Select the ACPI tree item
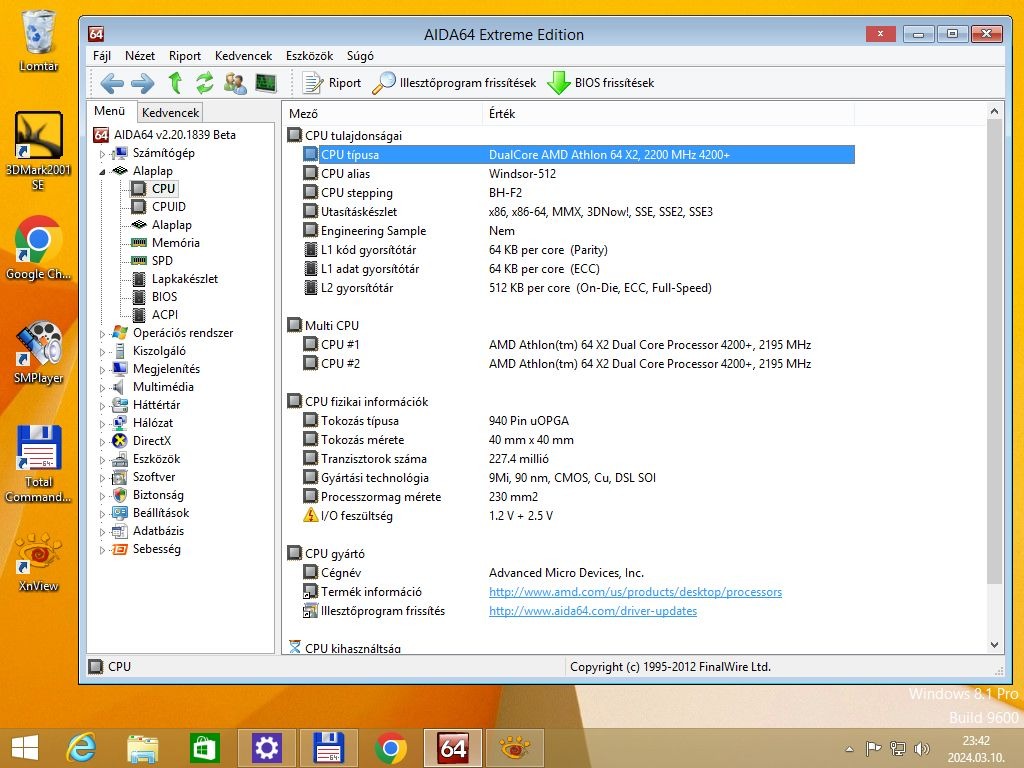 [x=165, y=314]
